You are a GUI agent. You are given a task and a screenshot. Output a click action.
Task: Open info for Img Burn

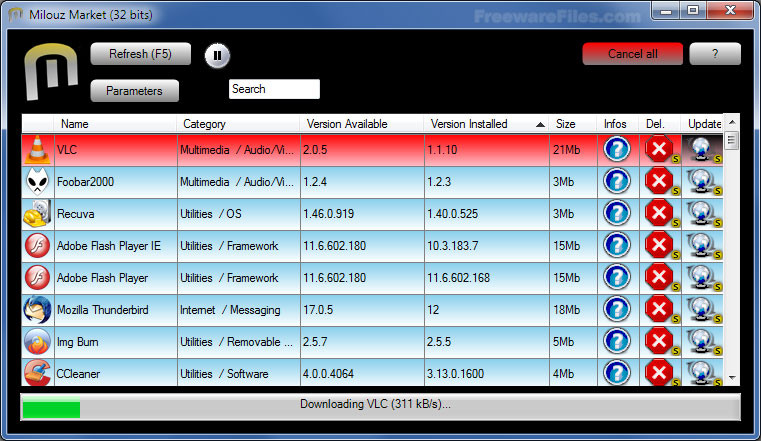617,342
